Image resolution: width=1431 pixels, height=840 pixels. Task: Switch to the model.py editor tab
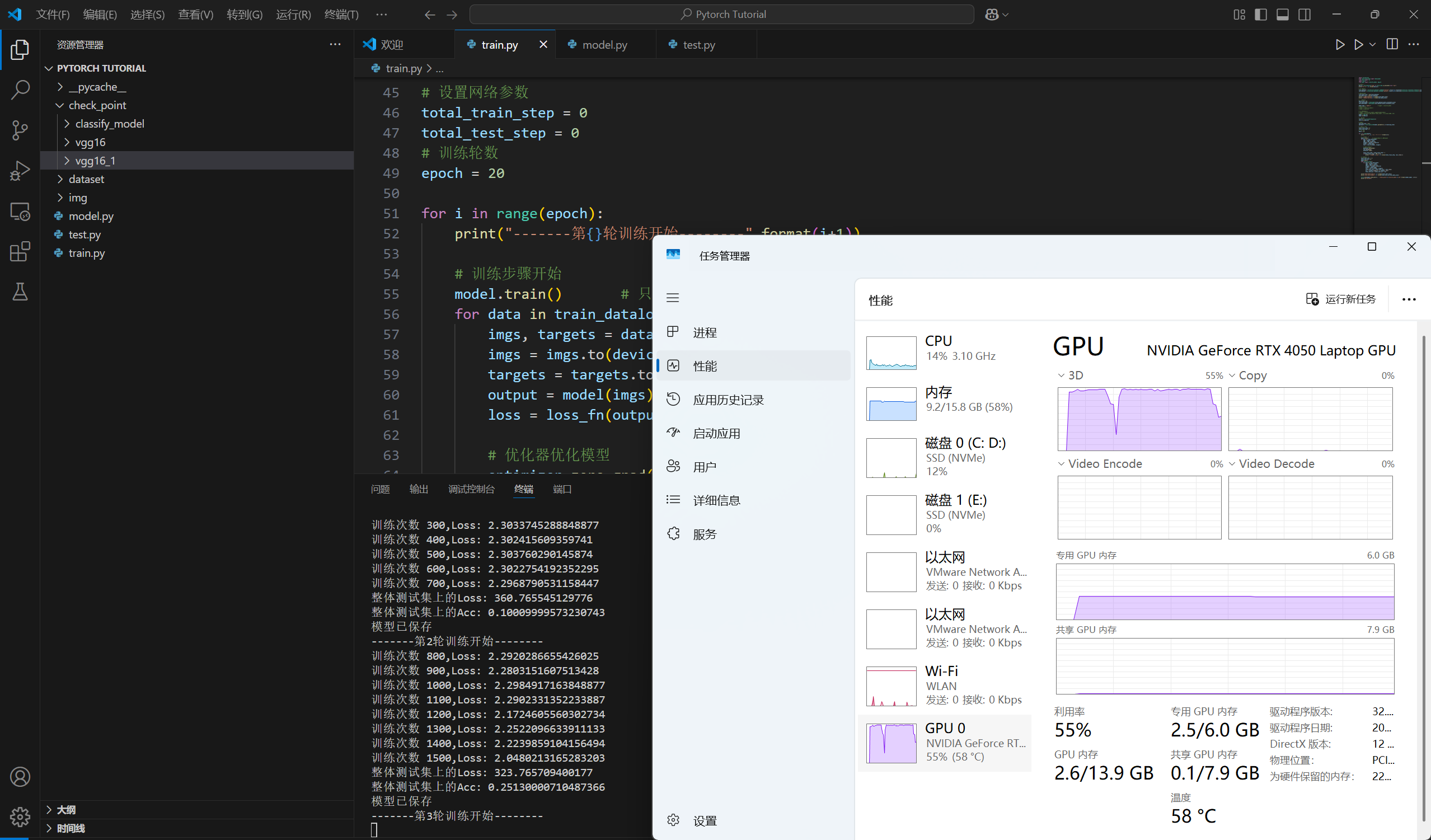pos(604,44)
